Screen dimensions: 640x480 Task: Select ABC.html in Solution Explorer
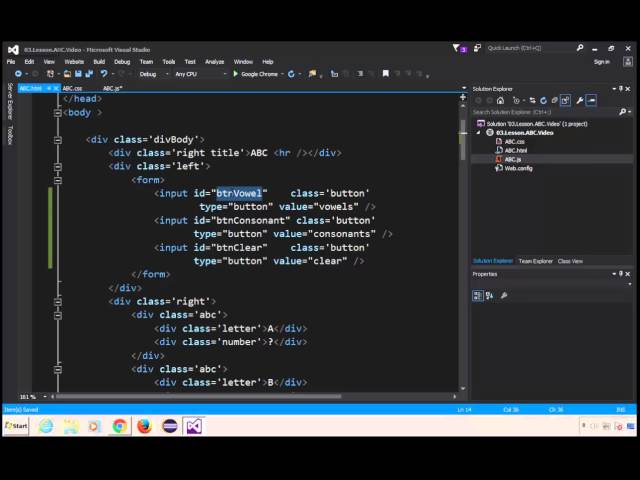pos(516,150)
